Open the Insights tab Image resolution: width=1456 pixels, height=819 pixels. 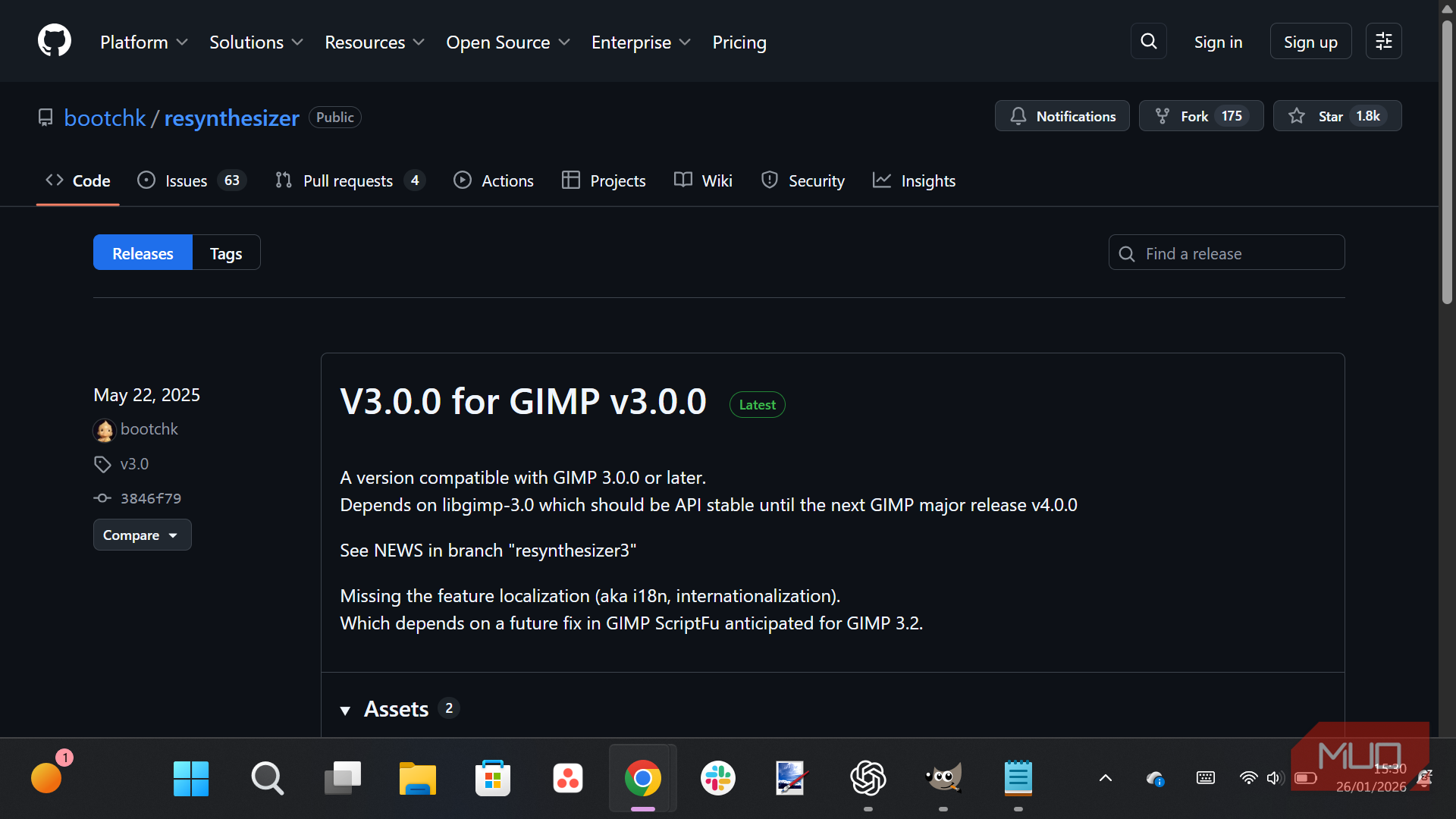pos(914,180)
